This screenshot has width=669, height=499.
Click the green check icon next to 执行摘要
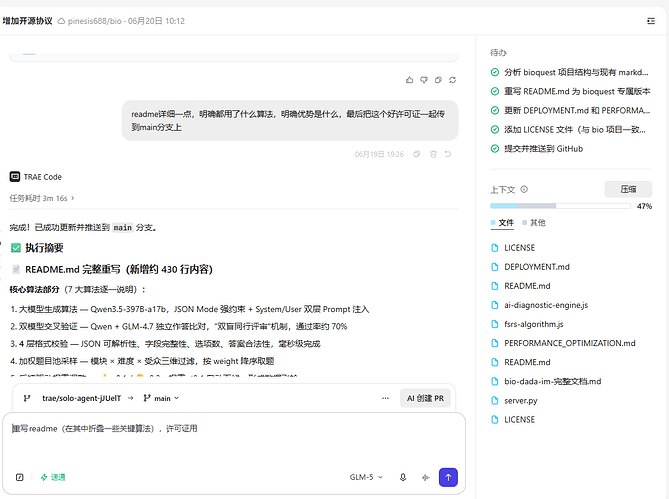16,248
